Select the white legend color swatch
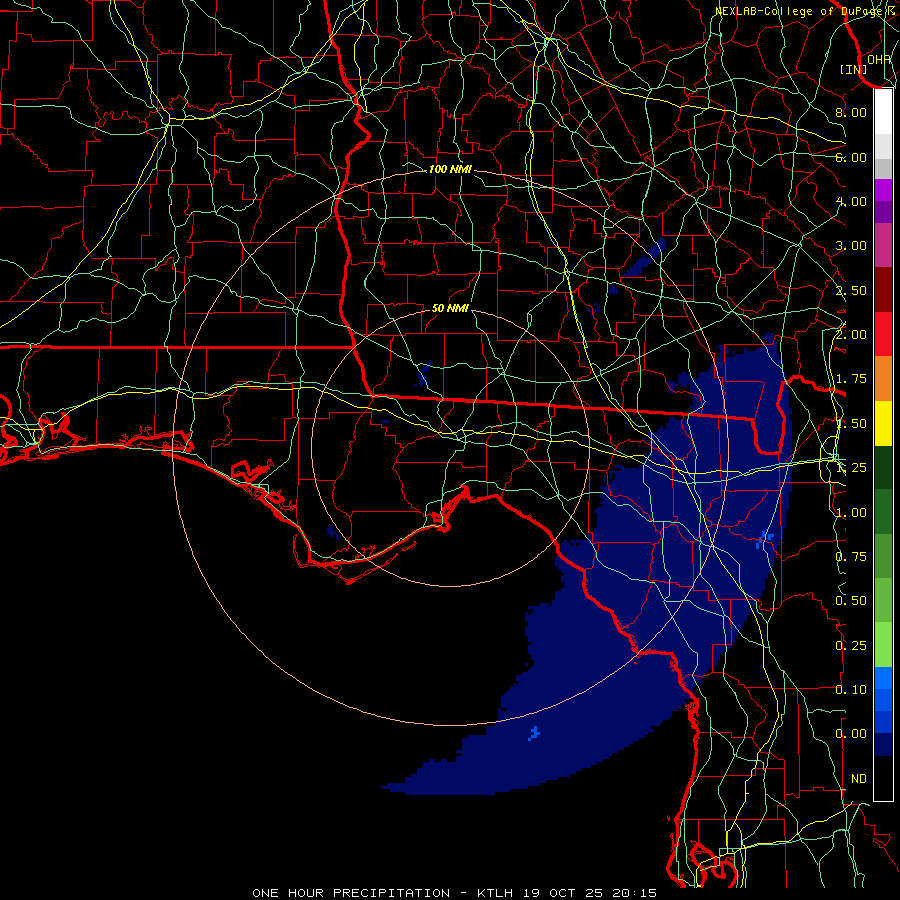 coord(883,112)
